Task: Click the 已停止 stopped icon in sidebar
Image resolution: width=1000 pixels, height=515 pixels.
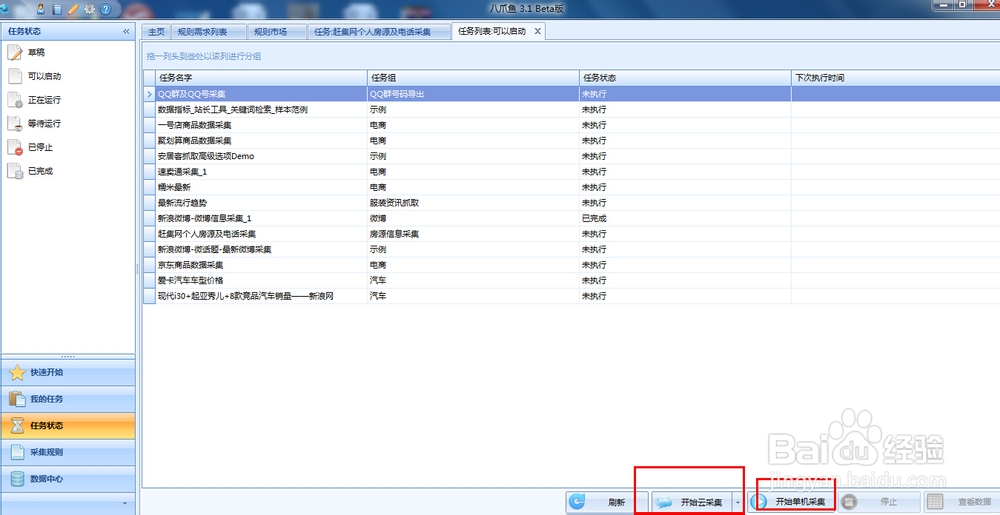Action: (x=15, y=147)
